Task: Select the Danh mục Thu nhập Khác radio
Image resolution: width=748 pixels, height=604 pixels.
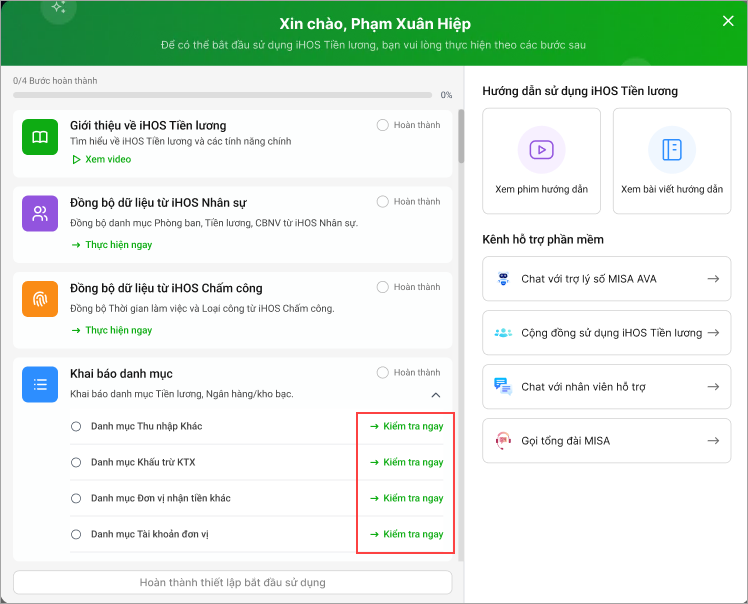Action: (76, 426)
